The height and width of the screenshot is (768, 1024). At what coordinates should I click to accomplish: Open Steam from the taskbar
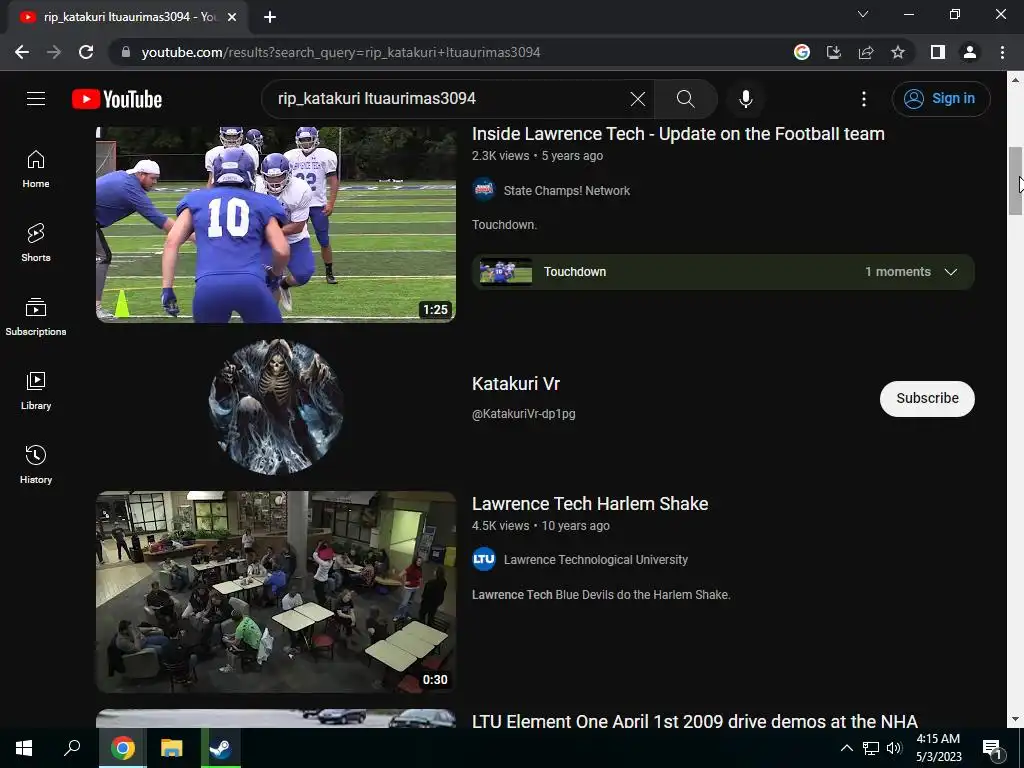221,748
